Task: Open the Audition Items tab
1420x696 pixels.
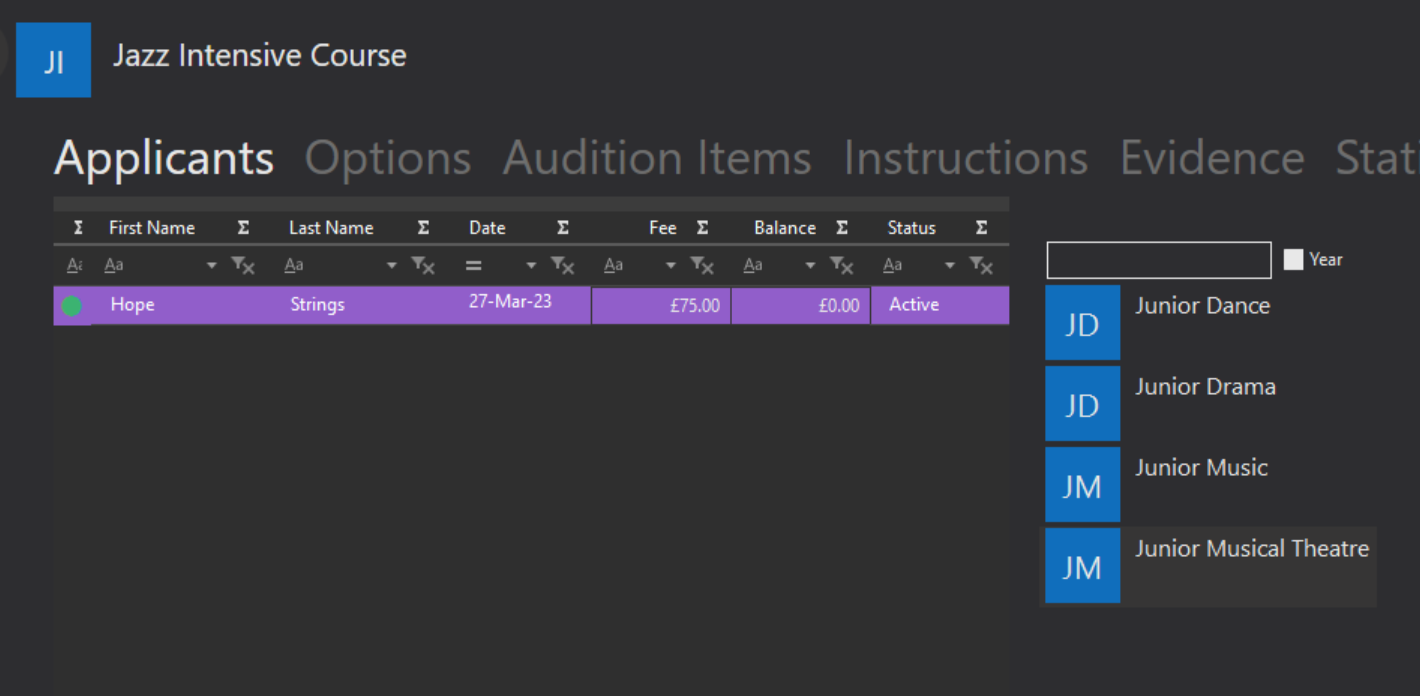Action: click(657, 158)
